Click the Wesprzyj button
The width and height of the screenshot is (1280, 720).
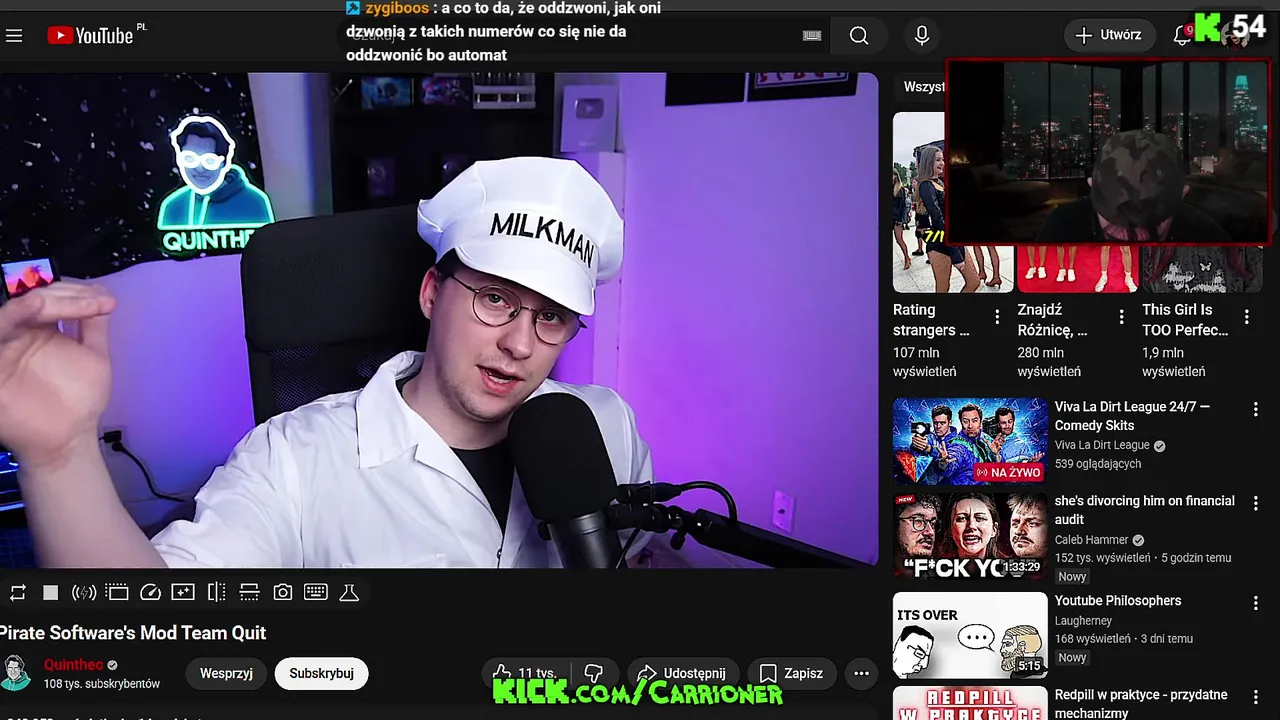[x=226, y=673]
